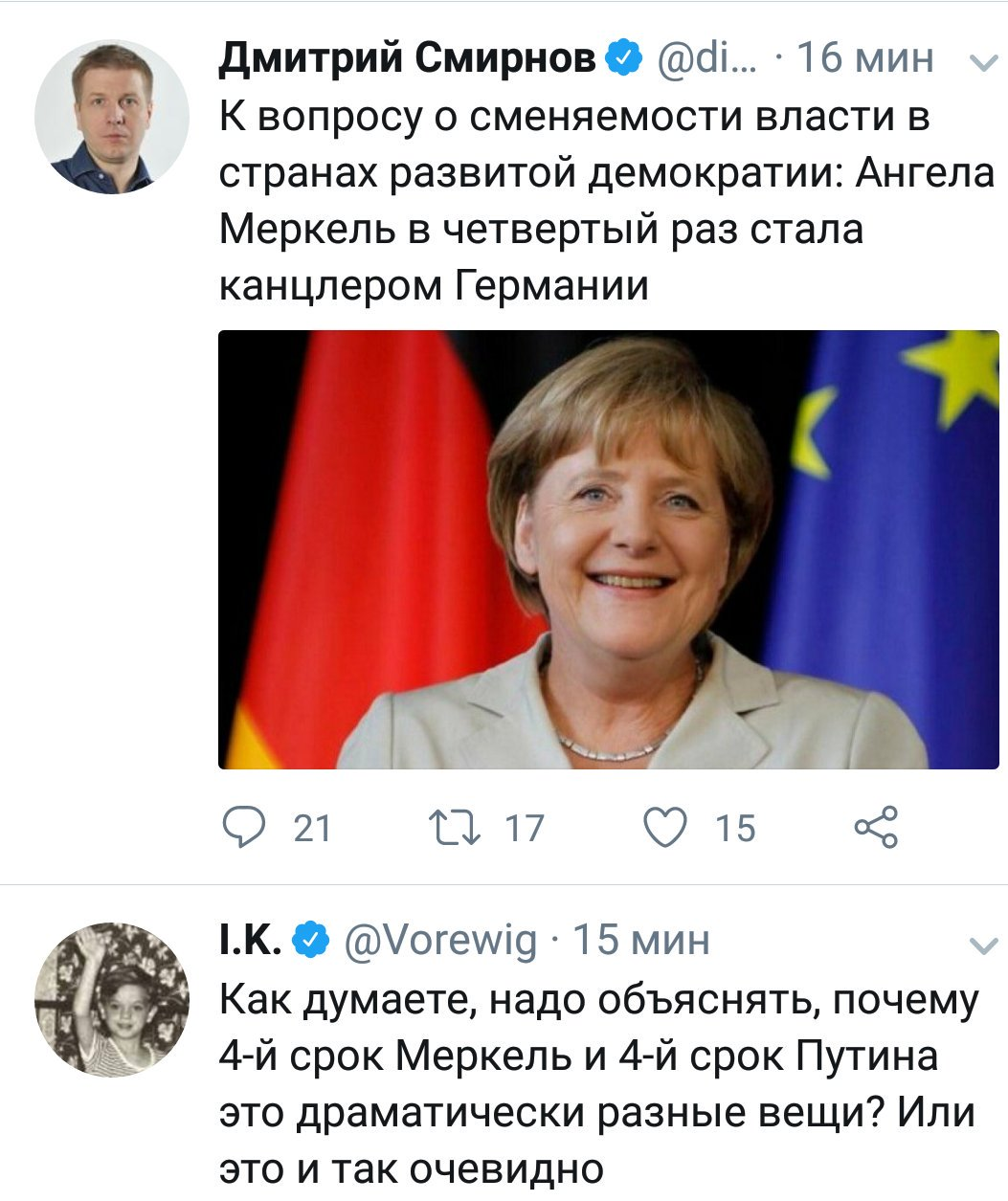
Task: Open I.K.'s black-and-white profile avatar
Action: click(111, 1000)
